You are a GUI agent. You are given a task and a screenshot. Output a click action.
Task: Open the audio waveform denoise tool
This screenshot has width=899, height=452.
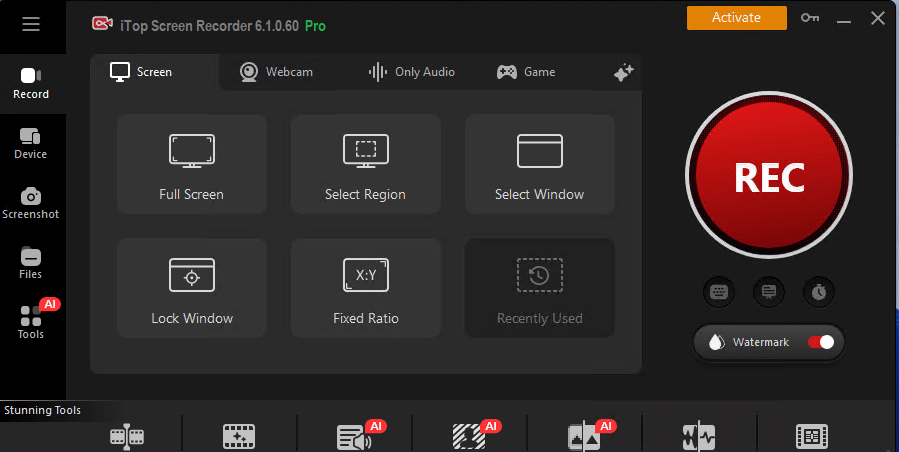pos(699,437)
